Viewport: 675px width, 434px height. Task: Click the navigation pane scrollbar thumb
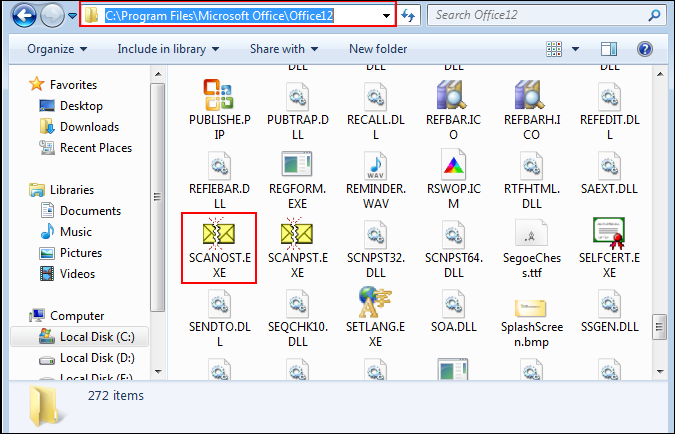coord(158,197)
